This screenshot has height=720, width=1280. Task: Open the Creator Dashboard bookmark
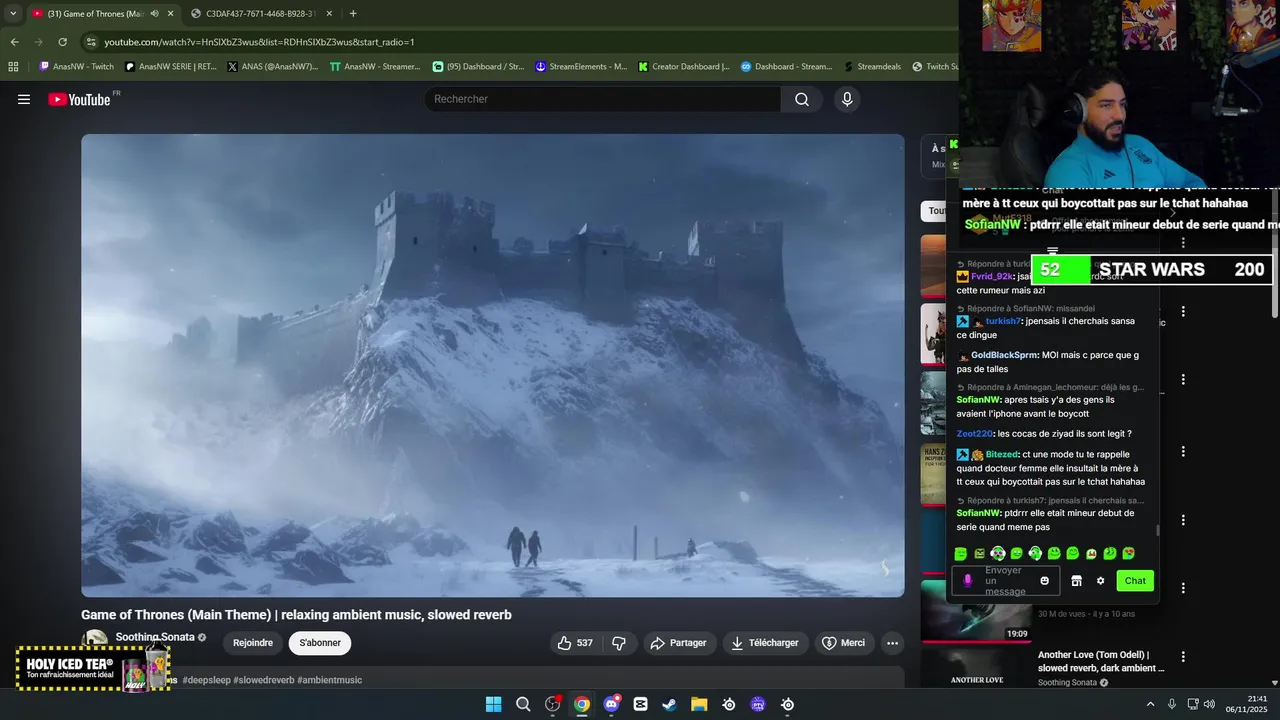(684, 67)
